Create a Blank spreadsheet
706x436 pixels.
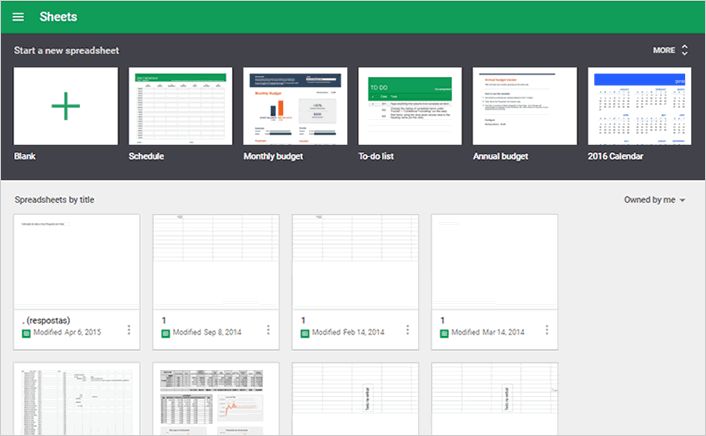point(66,106)
